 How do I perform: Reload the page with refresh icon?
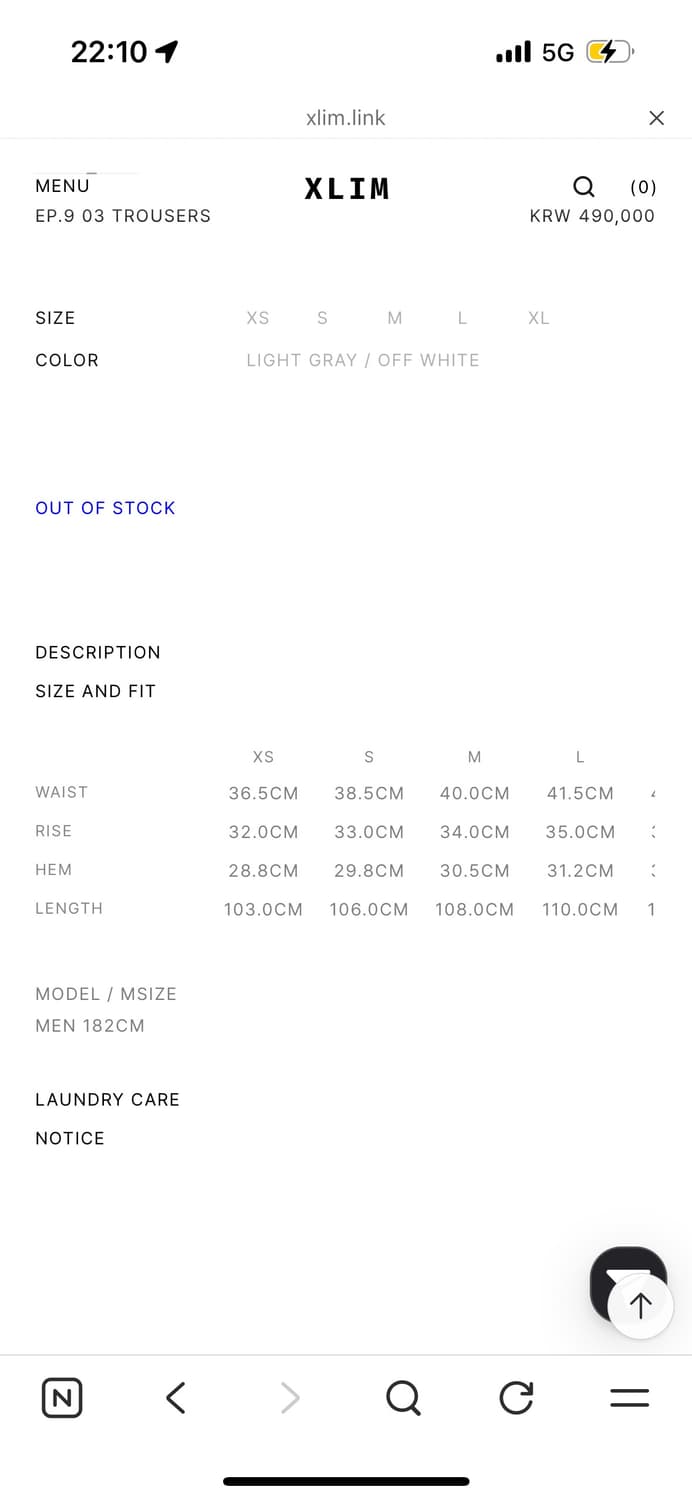point(516,1397)
